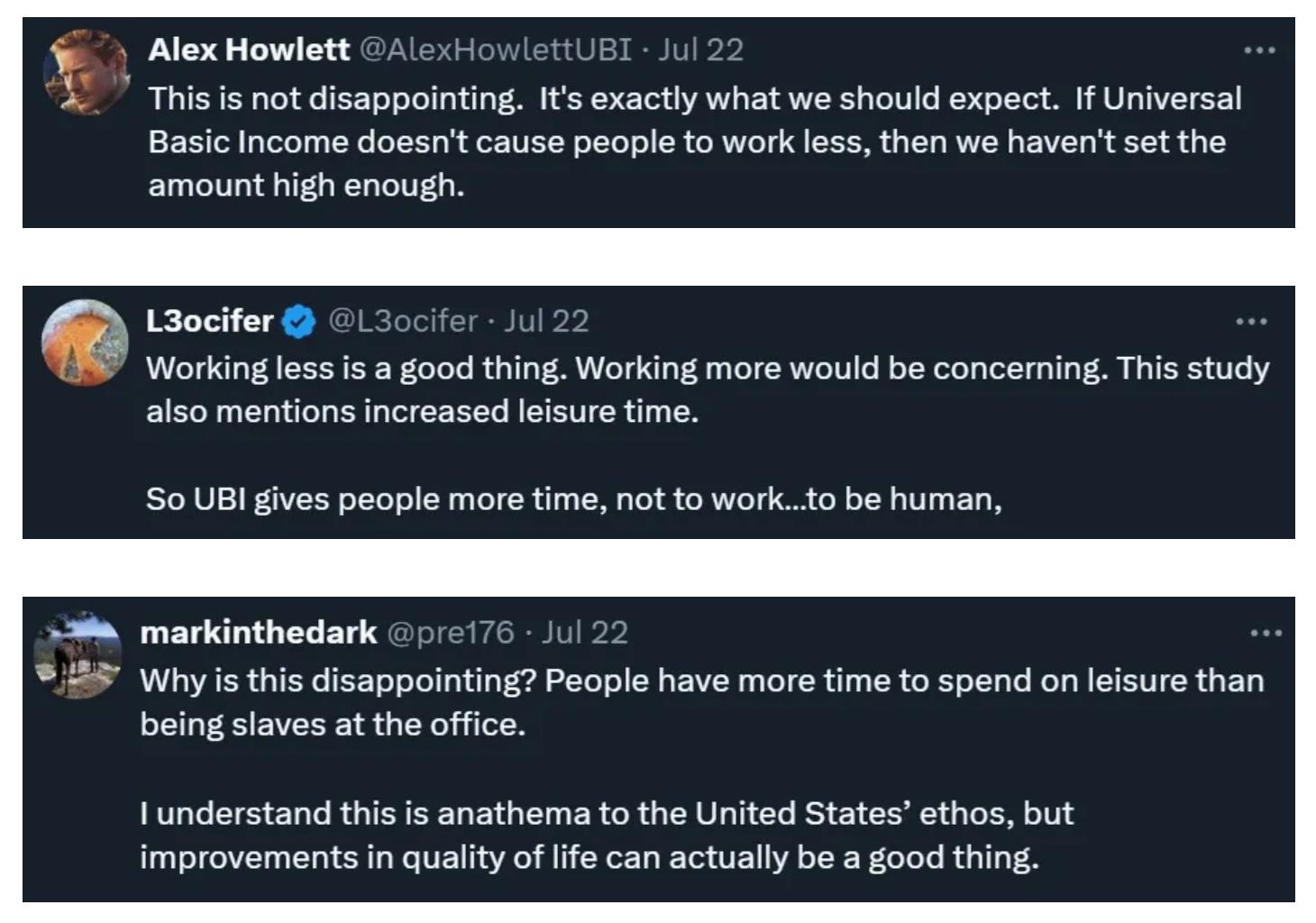This screenshot has height=923, width=1316.
Task: Visit the @AlexHowlettUBI handle
Action: [x=496, y=50]
